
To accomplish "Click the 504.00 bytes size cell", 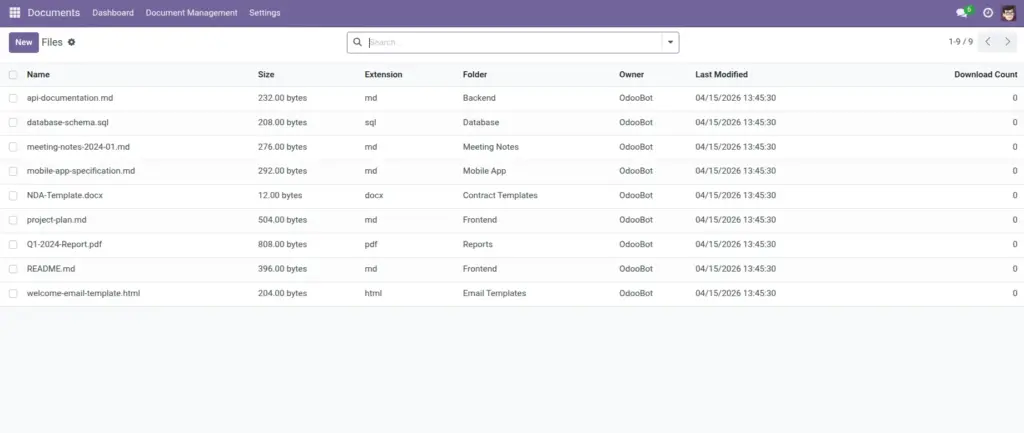I will coord(282,220).
